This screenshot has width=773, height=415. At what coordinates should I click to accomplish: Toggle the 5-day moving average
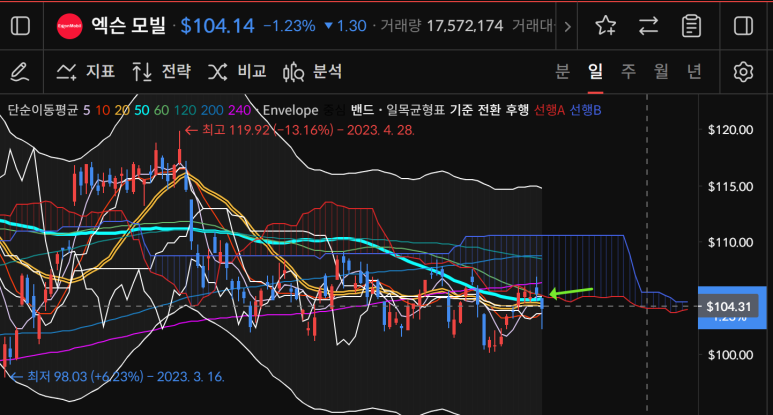pyautogui.click(x=86, y=110)
